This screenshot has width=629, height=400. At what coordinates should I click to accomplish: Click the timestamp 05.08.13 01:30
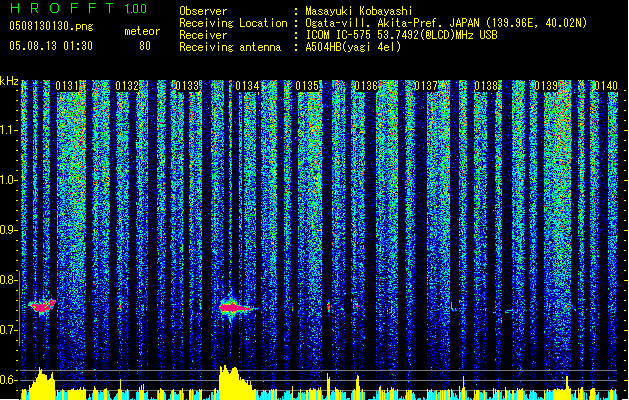point(51,45)
